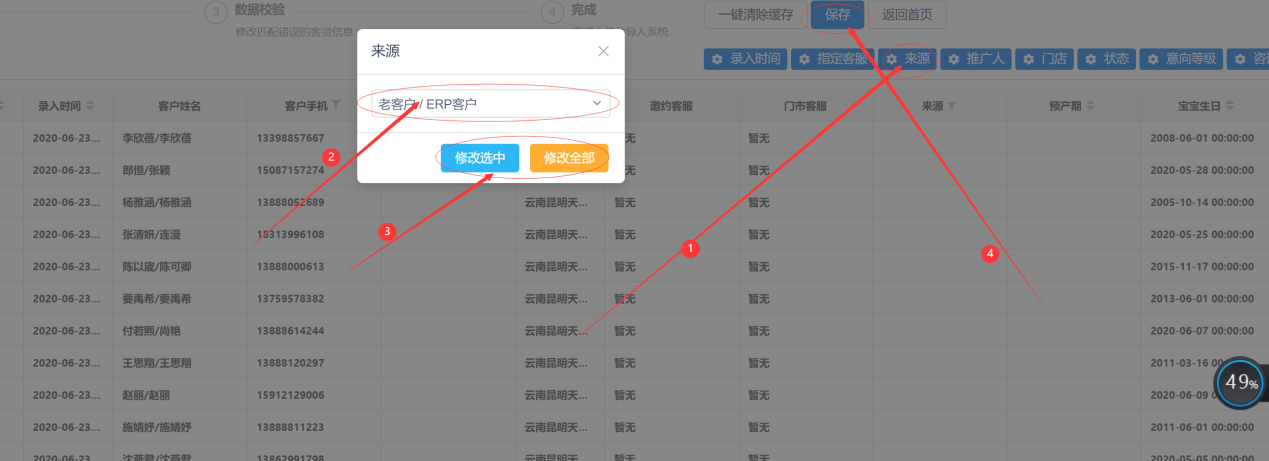The width and height of the screenshot is (1269, 461).
Task: Click the gear icon on 指定客服
Action: 804,60
